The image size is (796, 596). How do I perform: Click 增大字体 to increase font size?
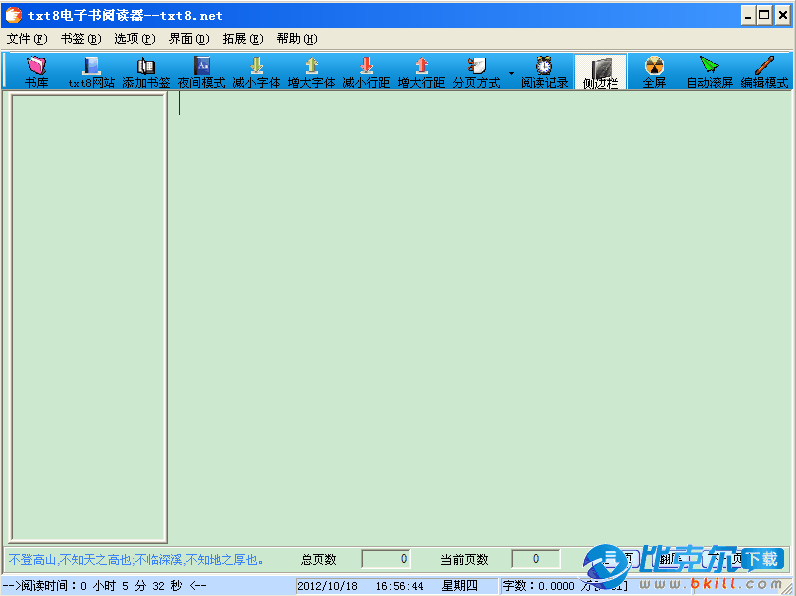311,72
